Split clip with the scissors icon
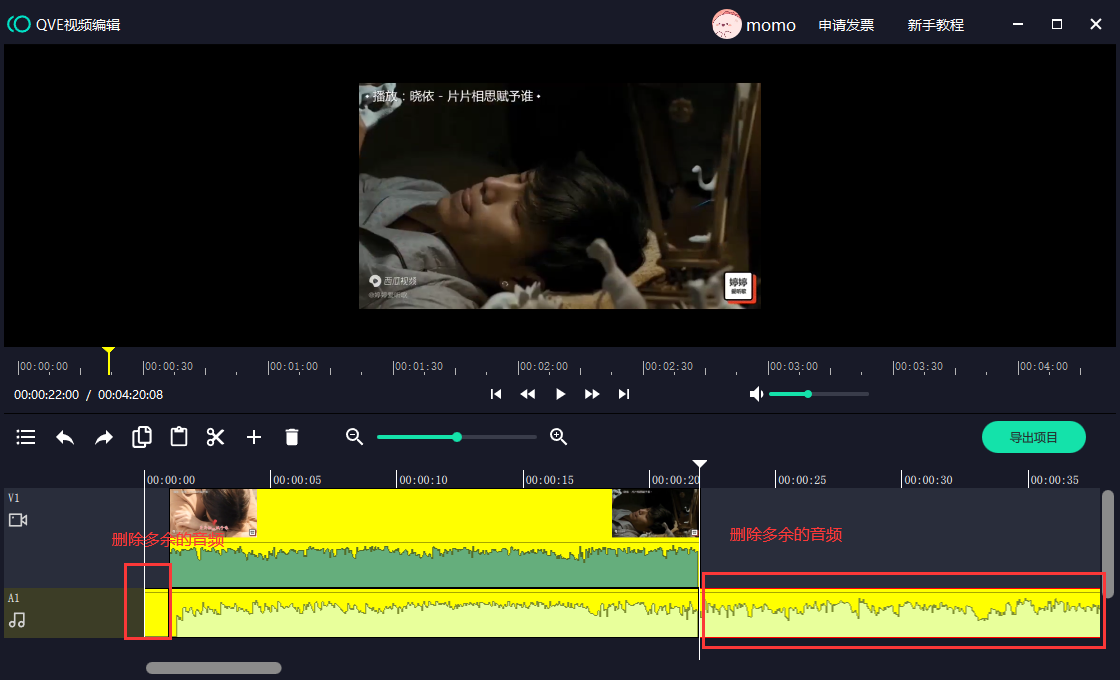The image size is (1120, 680). (x=216, y=437)
